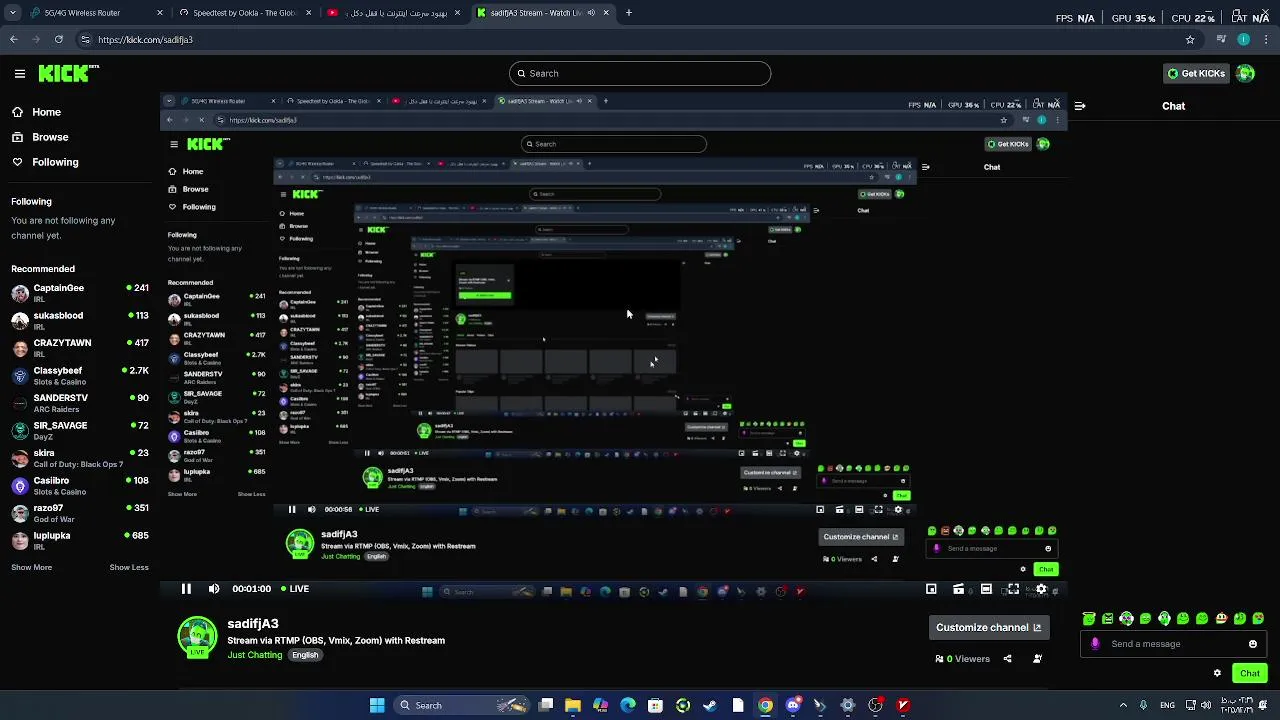1280x720 pixels.
Task: Open outer player settings gear
Action: coord(1041,589)
